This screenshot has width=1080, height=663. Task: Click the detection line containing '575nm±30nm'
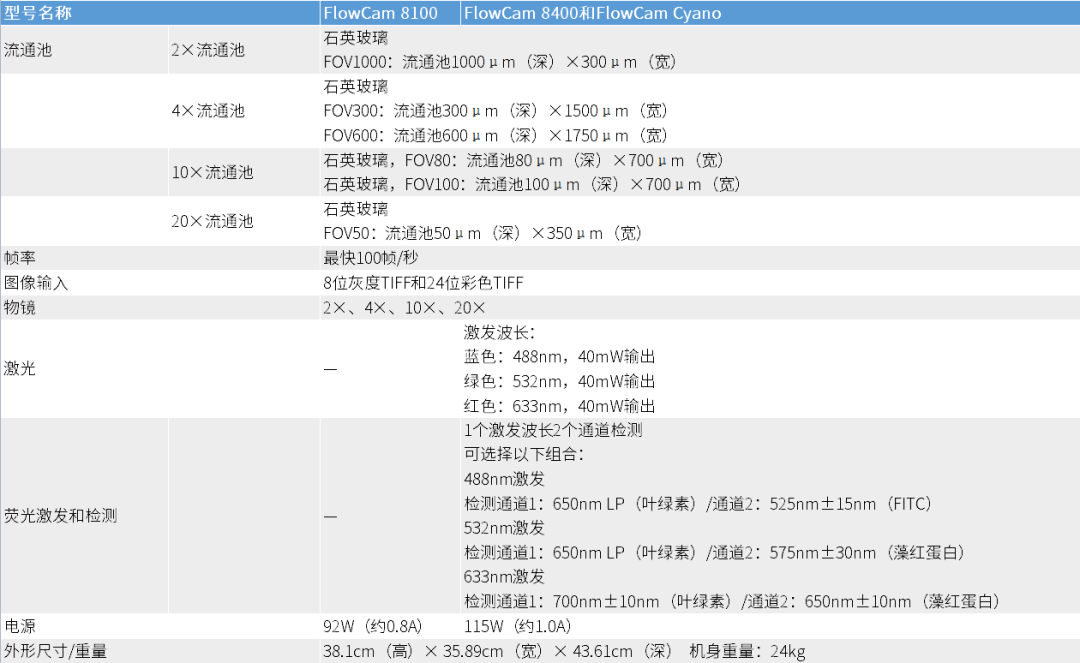pyautogui.click(x=715, y=553)
